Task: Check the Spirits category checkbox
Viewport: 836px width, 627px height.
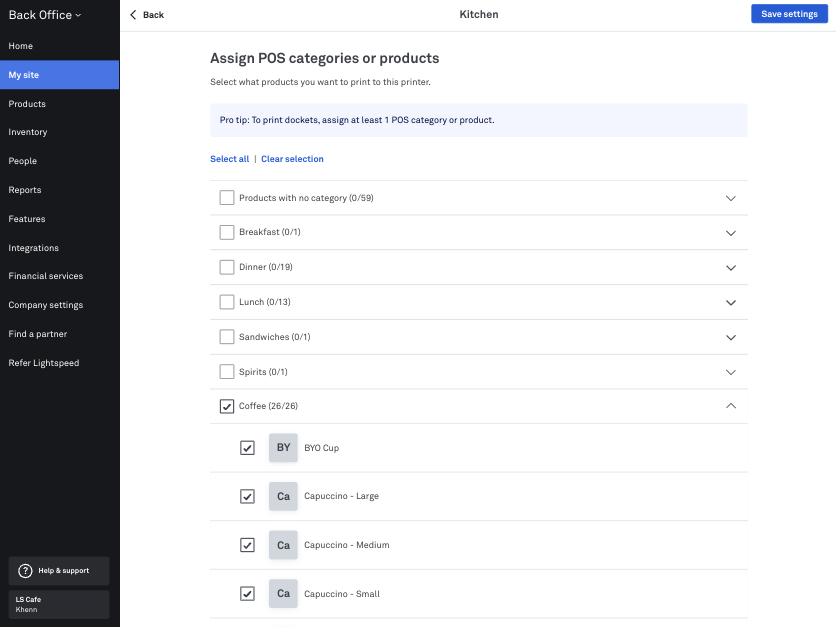Action: click(227, 372)
